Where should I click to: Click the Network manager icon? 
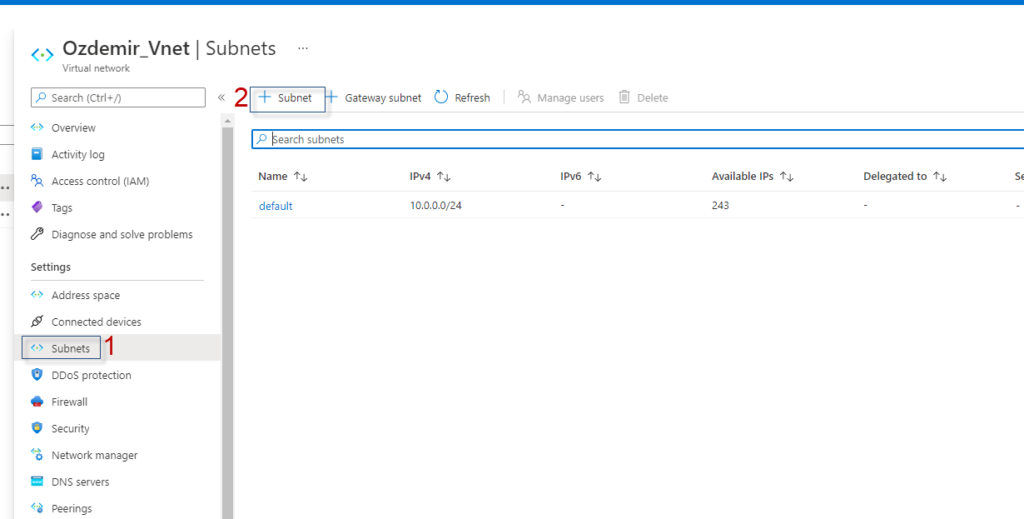click(x=37, y=455)
